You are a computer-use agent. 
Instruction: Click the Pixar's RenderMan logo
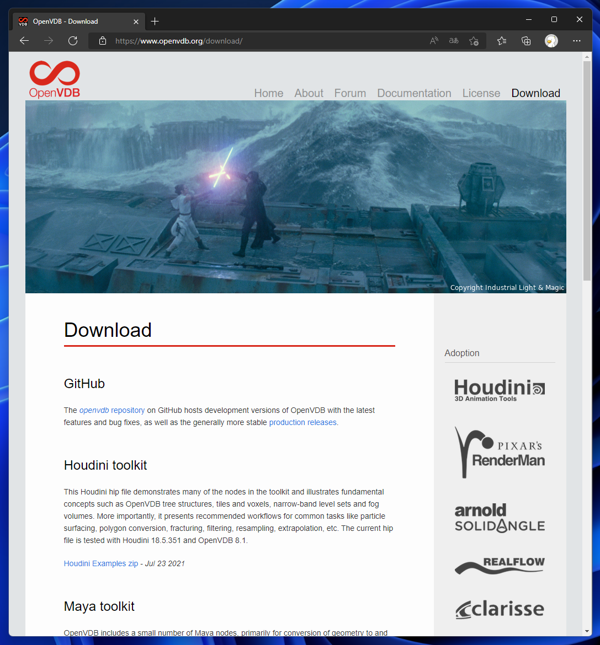(x=500, y=452)
